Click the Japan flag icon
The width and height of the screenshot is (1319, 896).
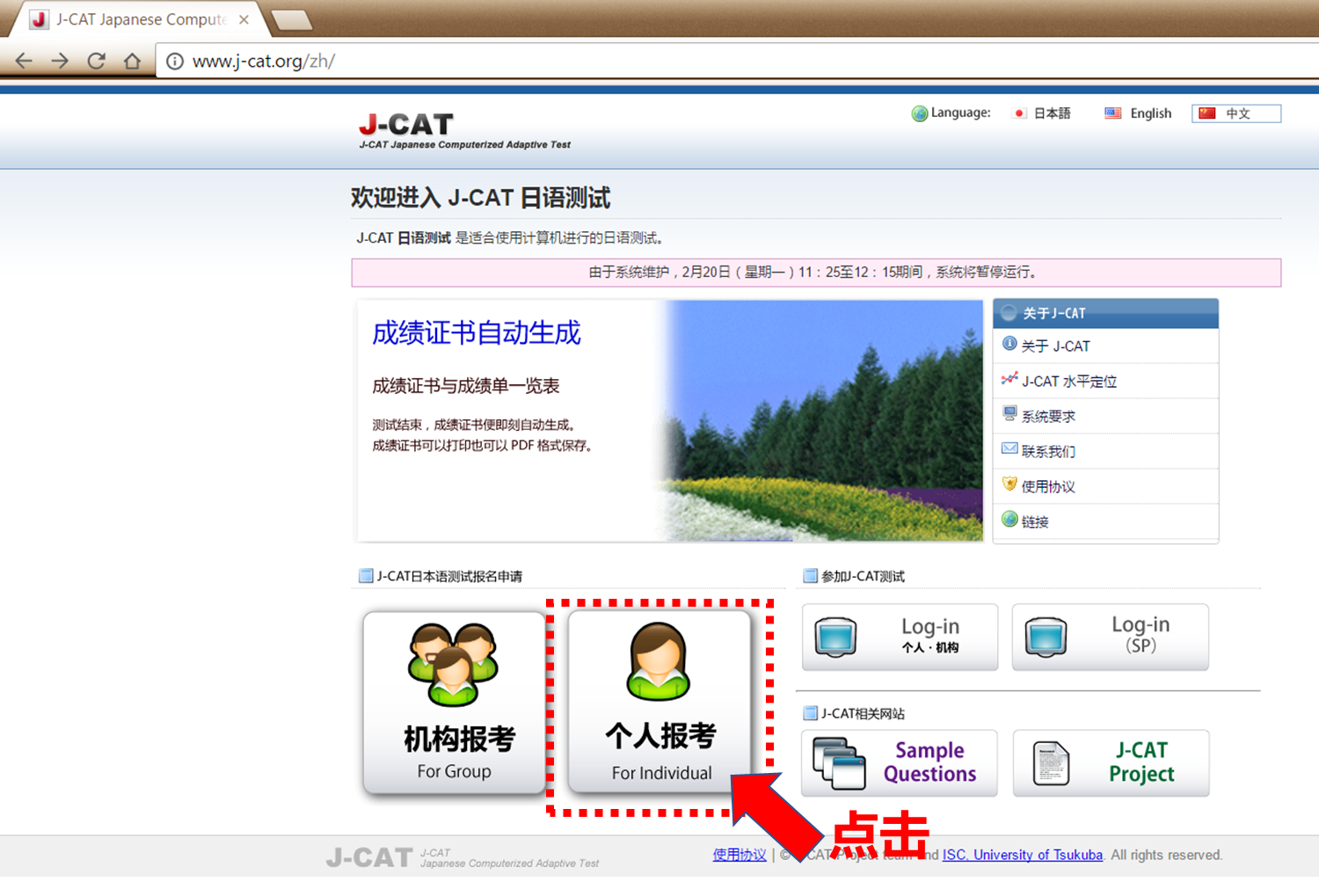(1019, 113)
